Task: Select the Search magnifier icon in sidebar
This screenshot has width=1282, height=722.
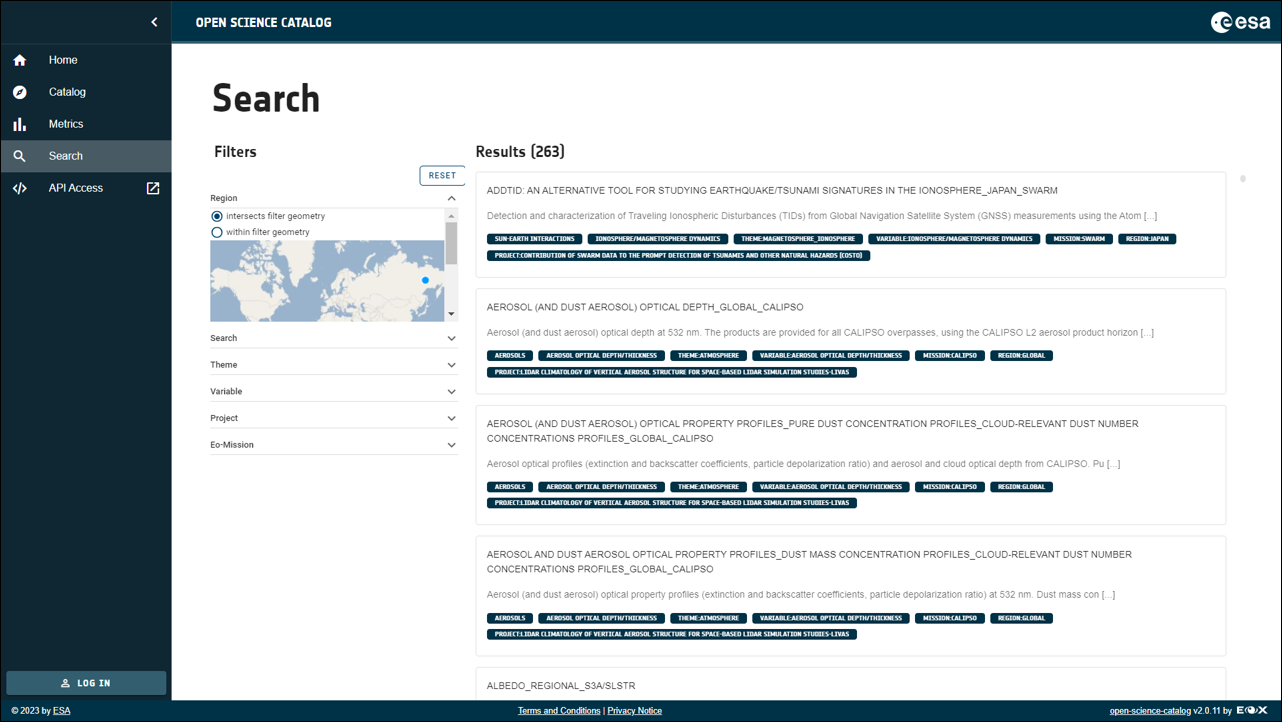Action: (18, 156)
